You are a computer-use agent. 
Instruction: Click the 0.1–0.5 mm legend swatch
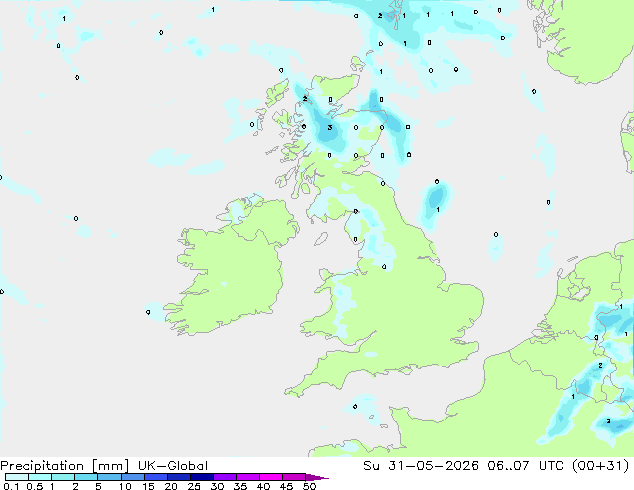tap(17, 477)
